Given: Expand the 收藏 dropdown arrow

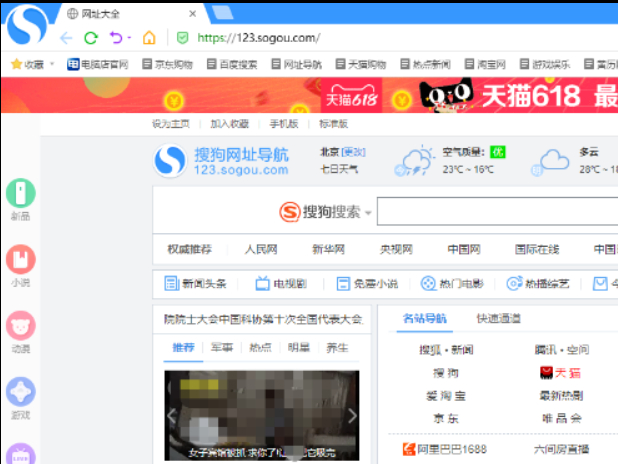Looking at the screenshot, I should click(52, 64).
